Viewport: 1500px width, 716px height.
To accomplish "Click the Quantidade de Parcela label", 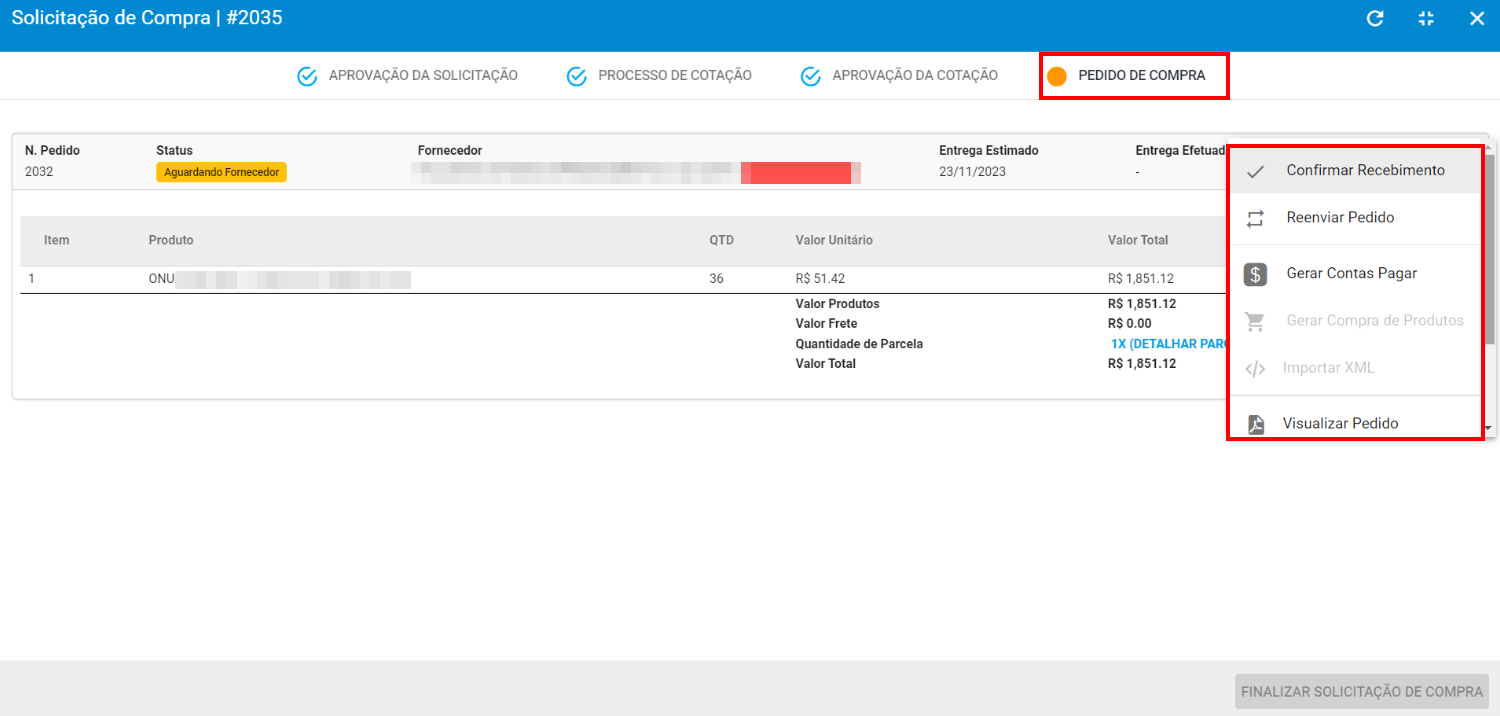I will point(859,344).
